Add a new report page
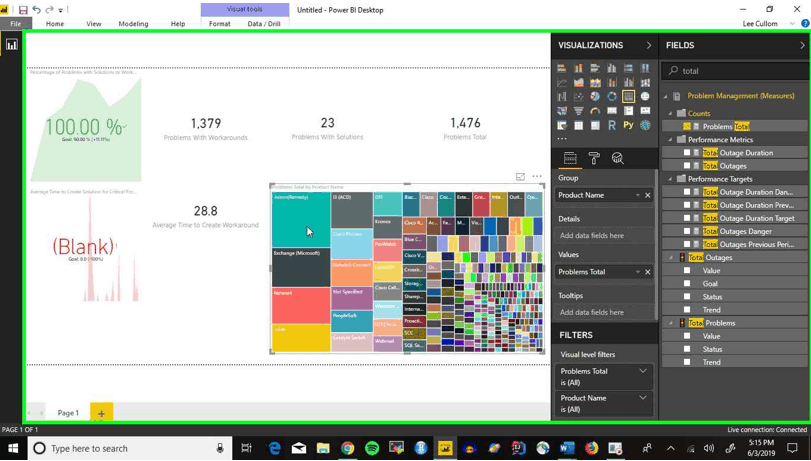811x461 pixels. pos(101,413)
